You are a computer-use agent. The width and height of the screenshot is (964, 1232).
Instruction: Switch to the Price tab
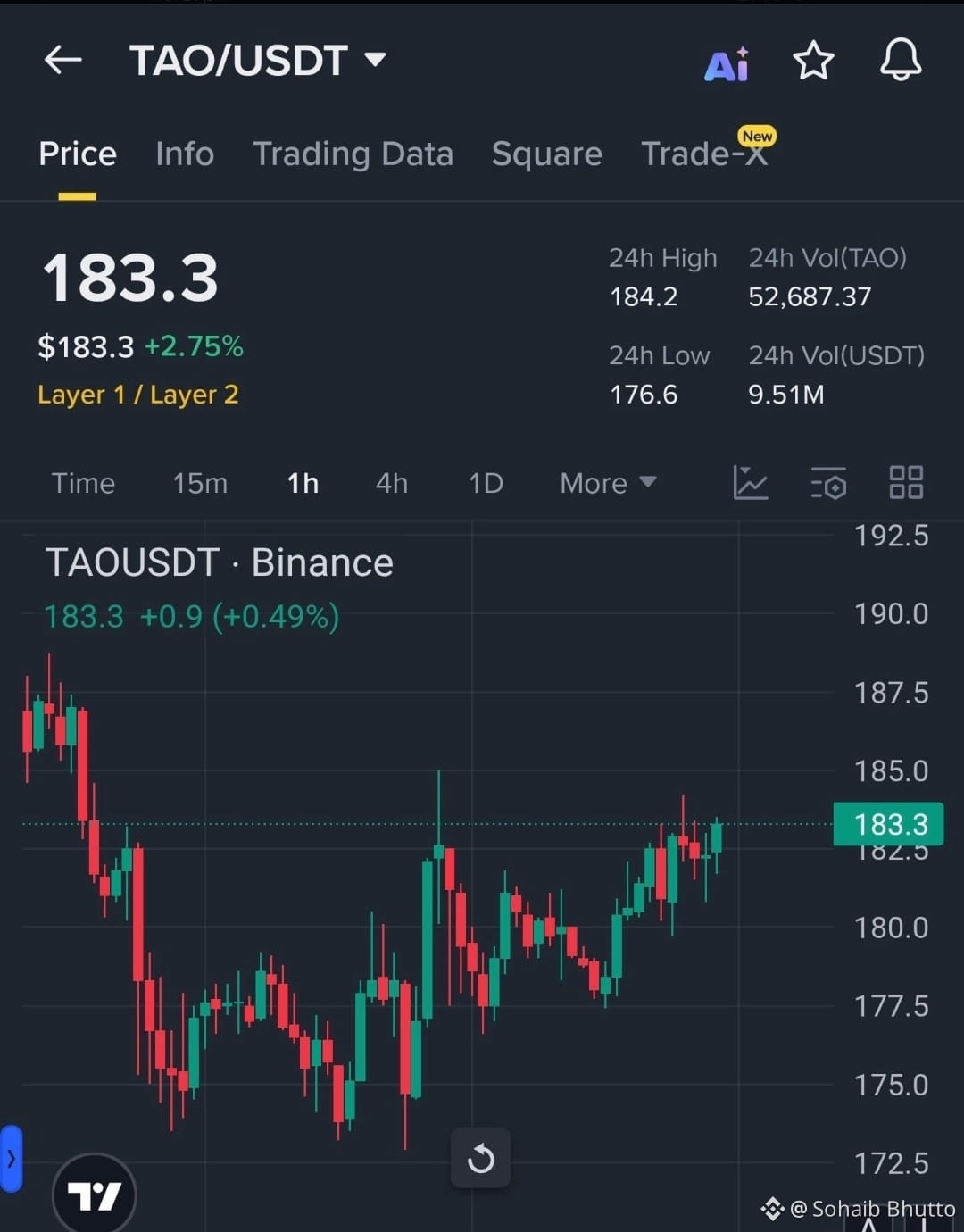click(78, 154)
